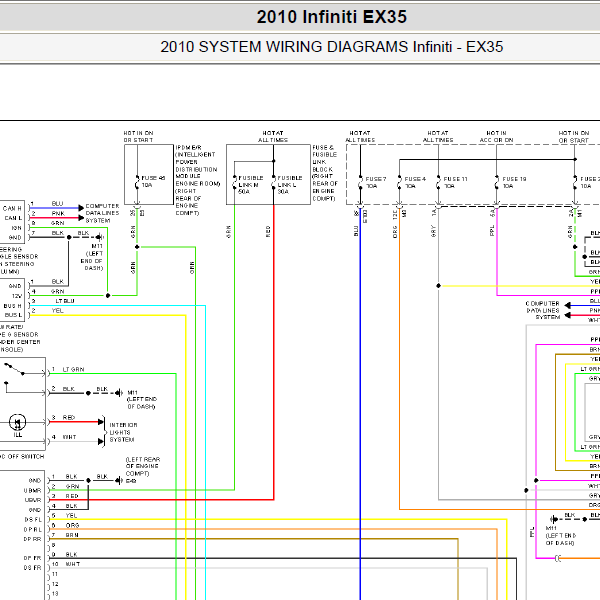Click the "12V" terminal label
Screen dimensions: 600x600
[17, 296]
